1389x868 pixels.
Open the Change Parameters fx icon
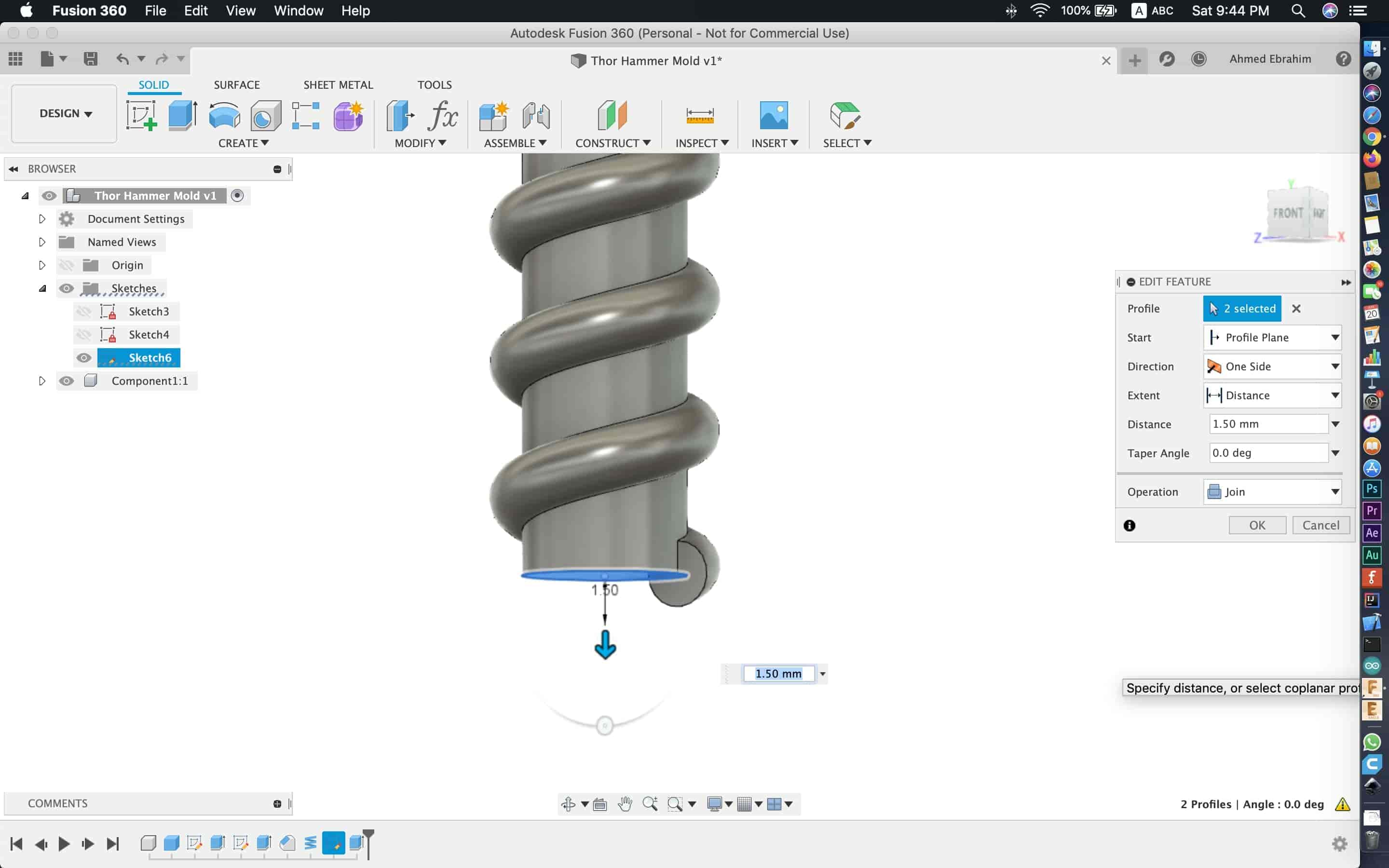(443, 115)
